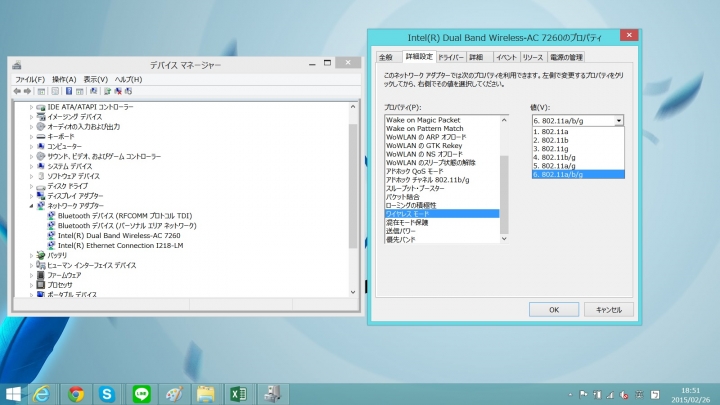The image size is (720, 405).
Task: Select Intel(R) Ethernet Connection I218-LM device
Action: tap(120, 246)
